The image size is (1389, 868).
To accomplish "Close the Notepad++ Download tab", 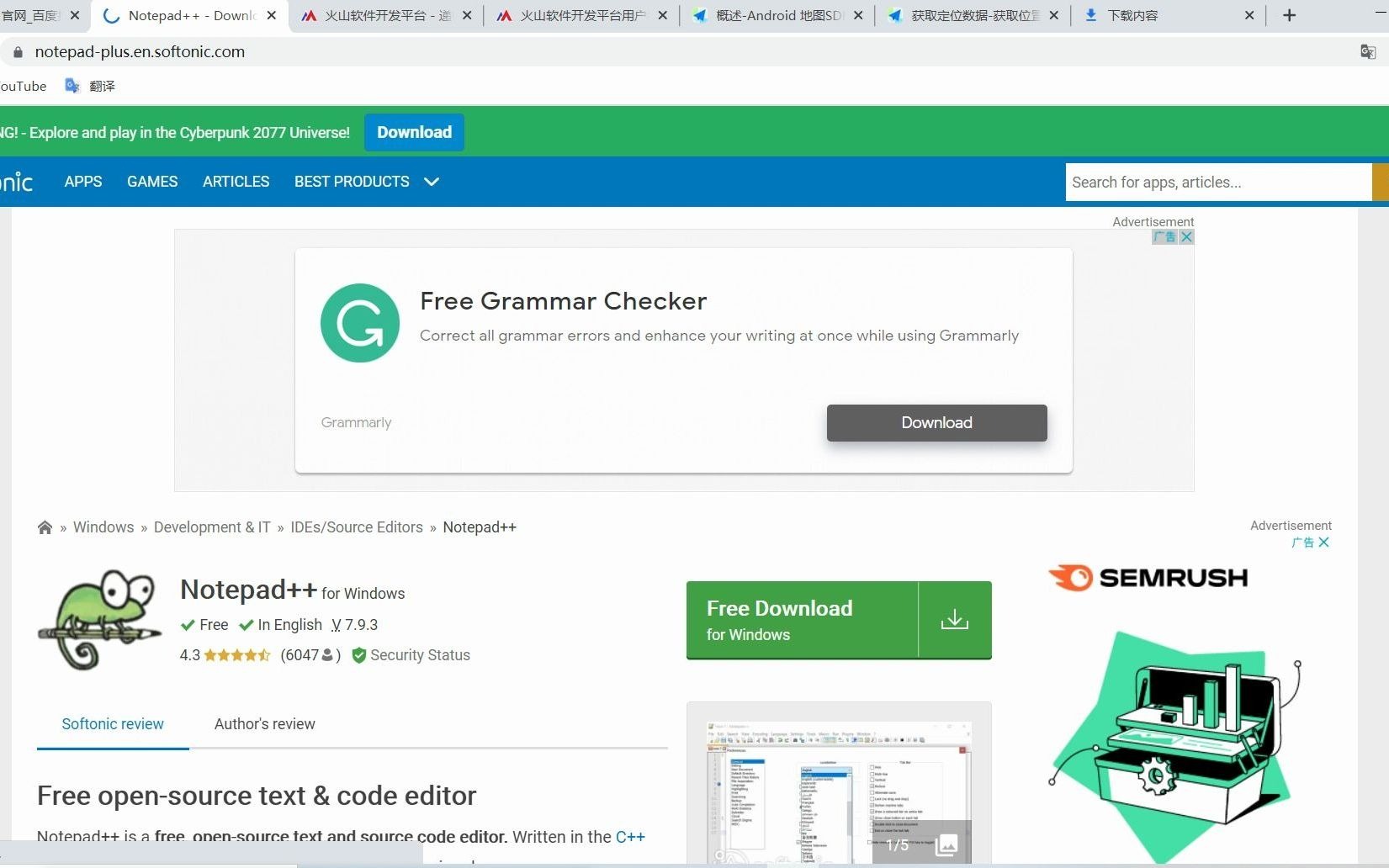I will pos(272,15).
